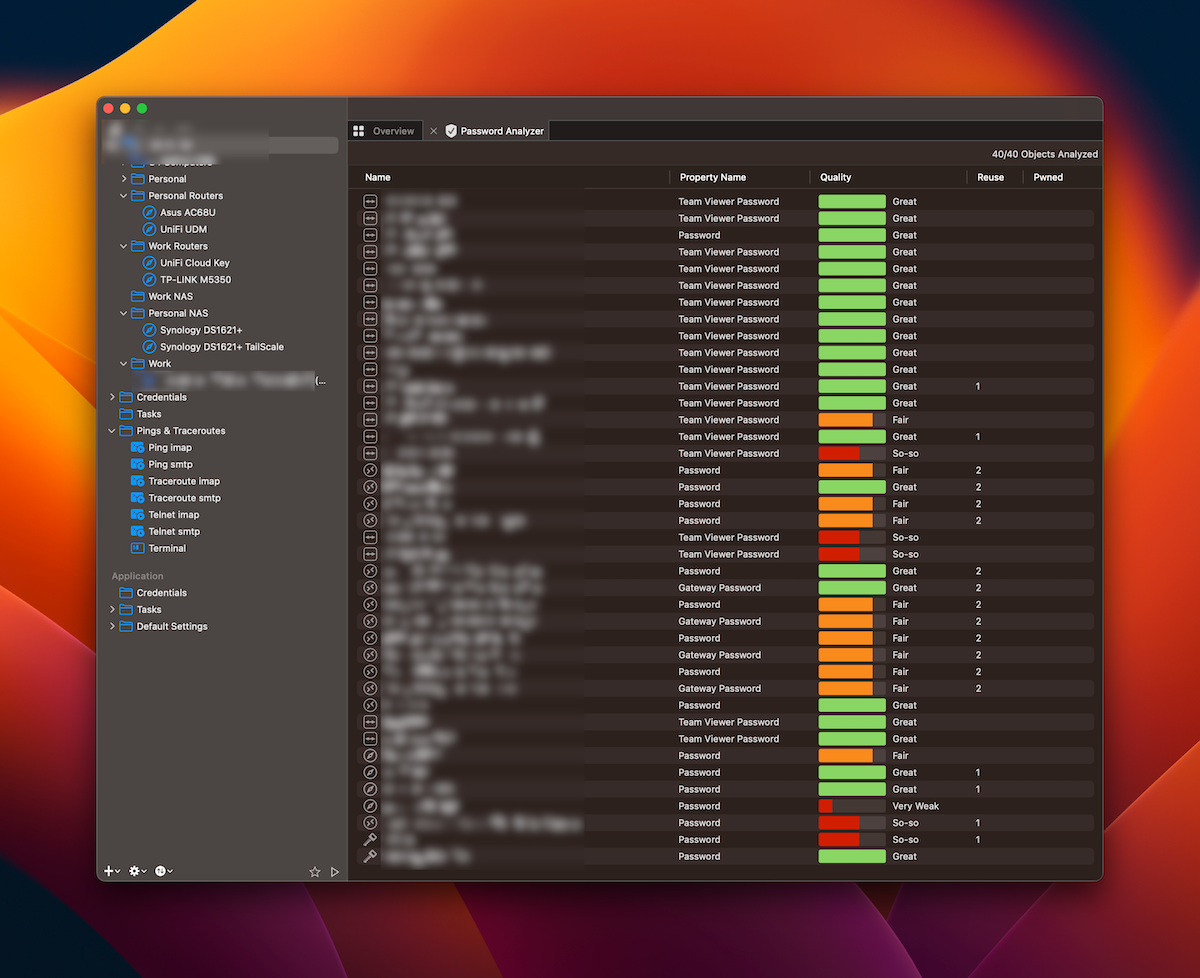Click icon of Synology DS1621+ entry without TailScale
This screenshot has width=1200, height=978.
(150, 330)
